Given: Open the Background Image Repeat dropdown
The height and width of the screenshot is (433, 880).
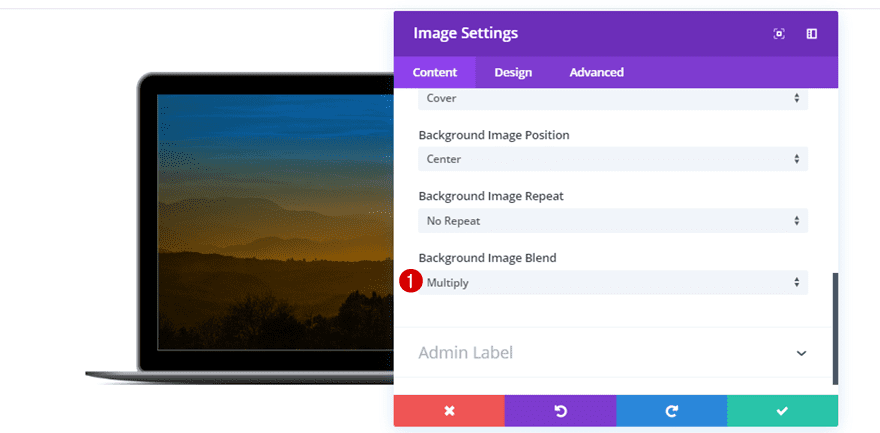Looking at the screenshot, I should pyautogui.click(x=612, y=221).
